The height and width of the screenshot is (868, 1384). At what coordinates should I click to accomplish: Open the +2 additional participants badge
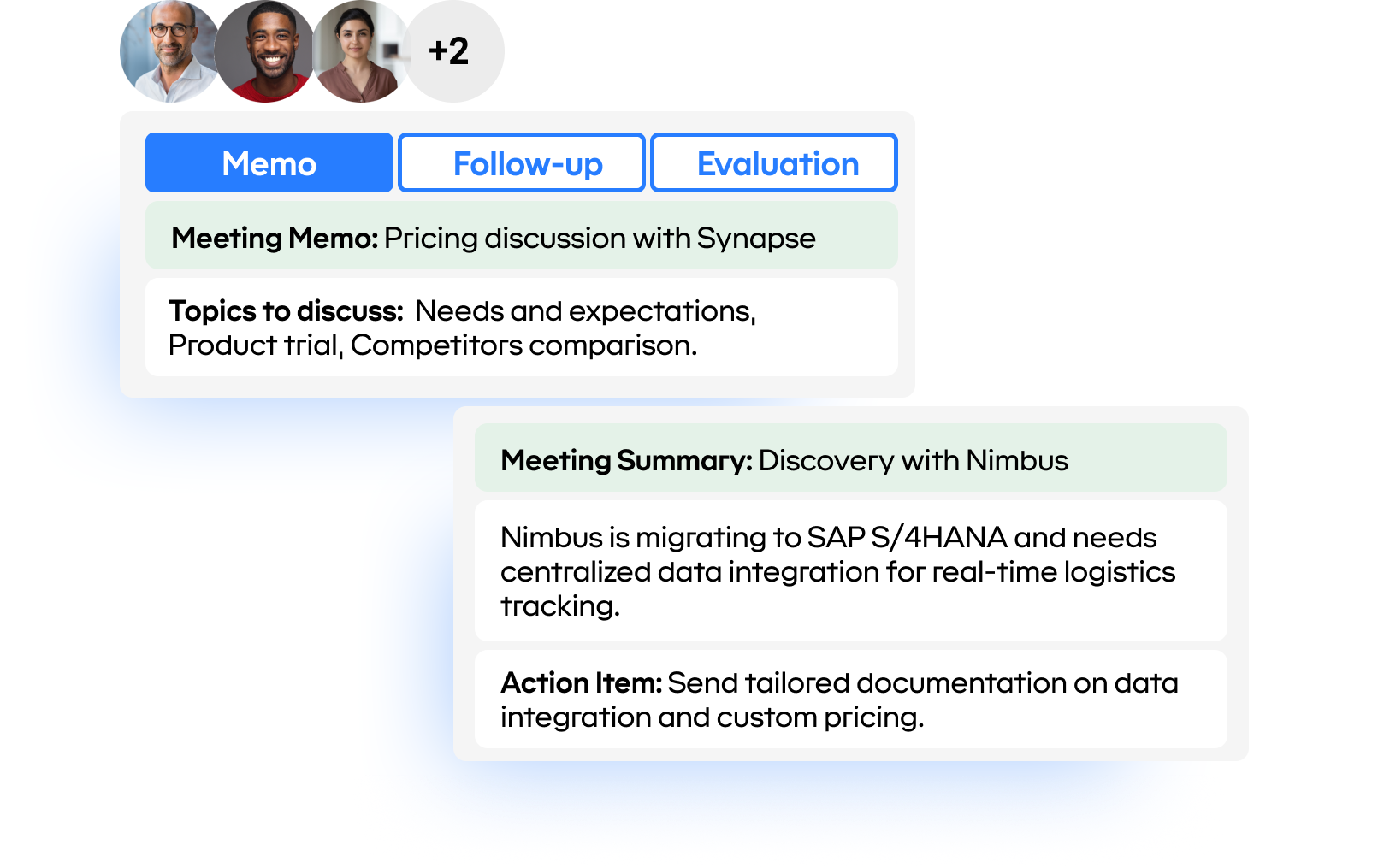pyautogui.click(x=453, y=51)
